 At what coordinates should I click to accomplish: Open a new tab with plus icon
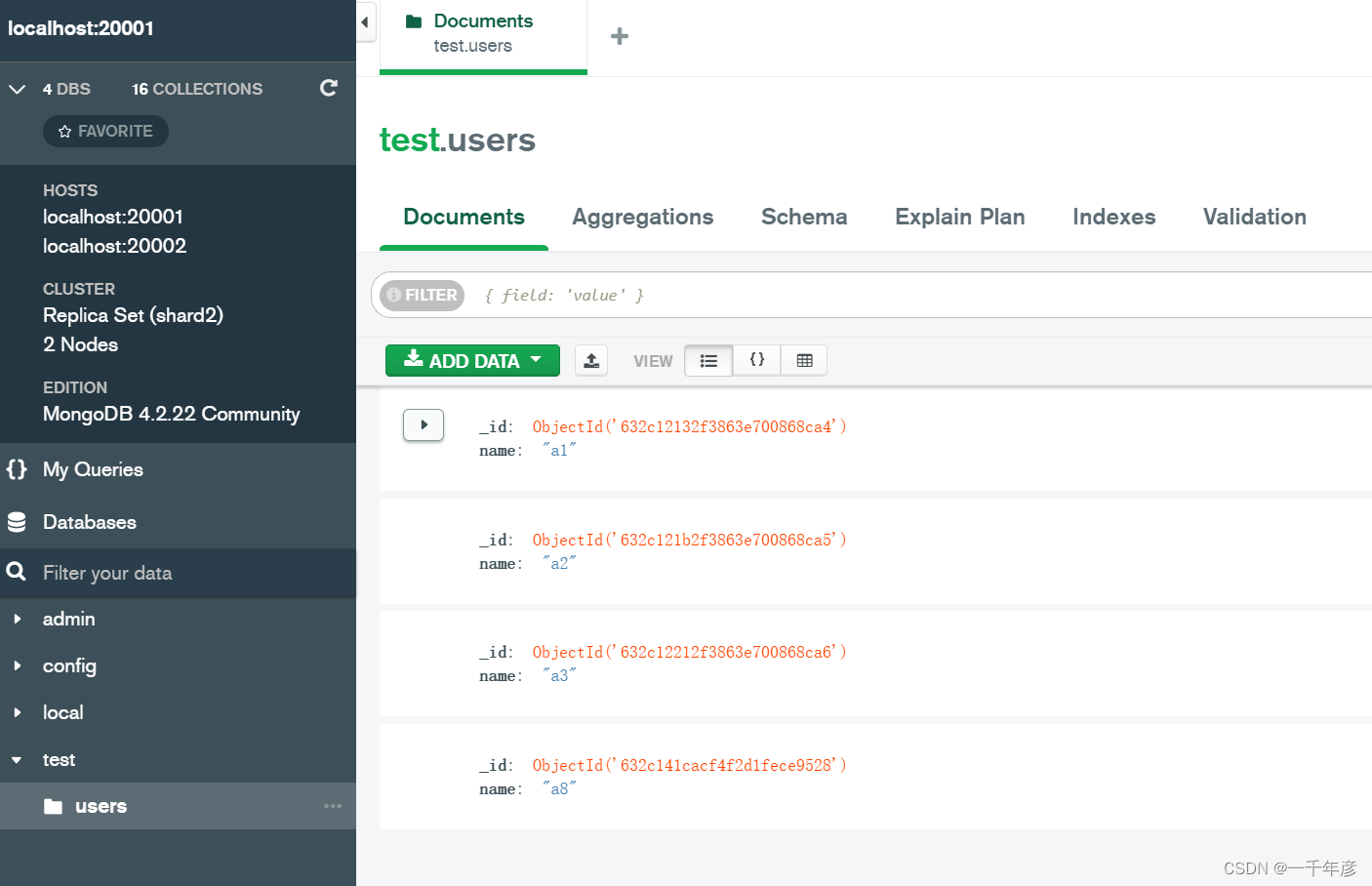coord(619,36)
